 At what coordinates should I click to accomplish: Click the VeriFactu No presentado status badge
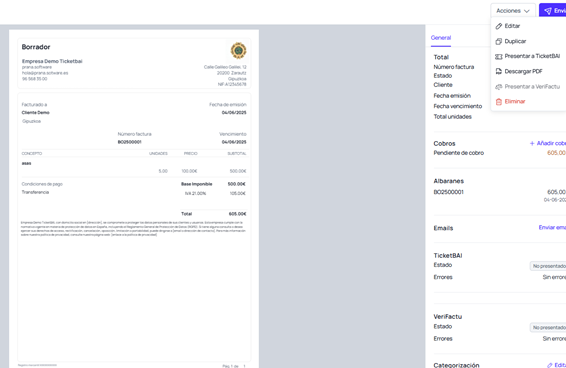(548, 328)
